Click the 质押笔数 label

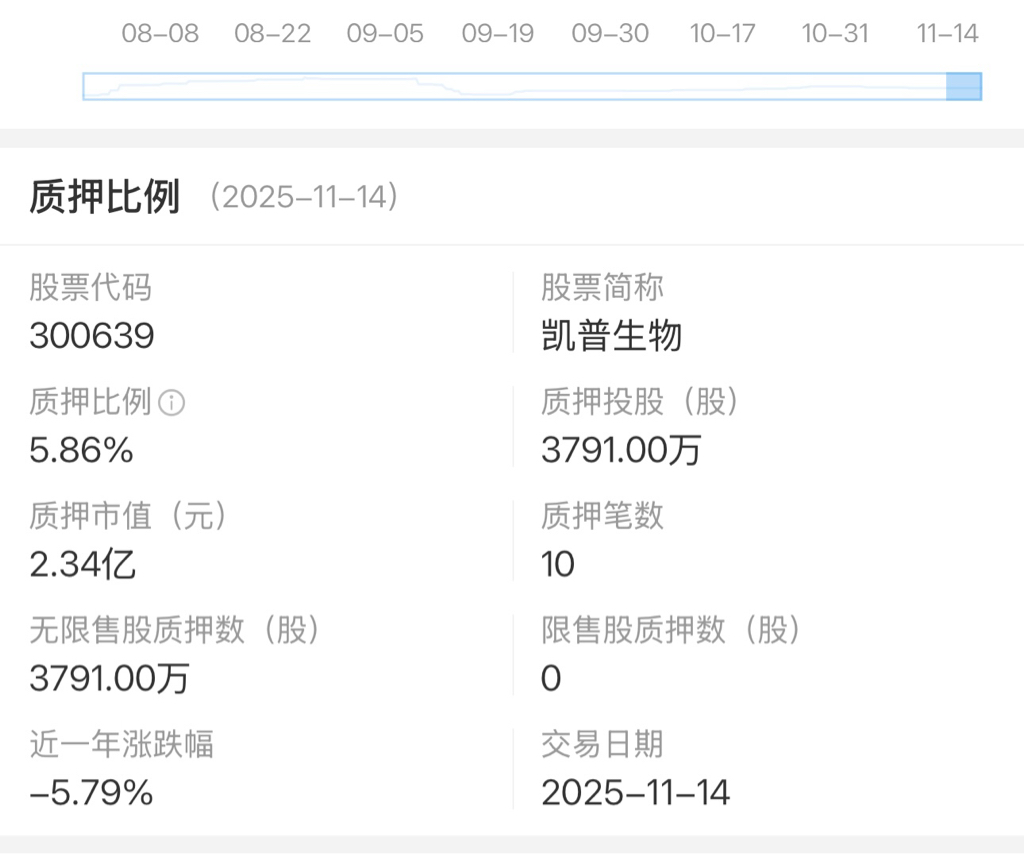pyautogui.click(x=603, y=516)
